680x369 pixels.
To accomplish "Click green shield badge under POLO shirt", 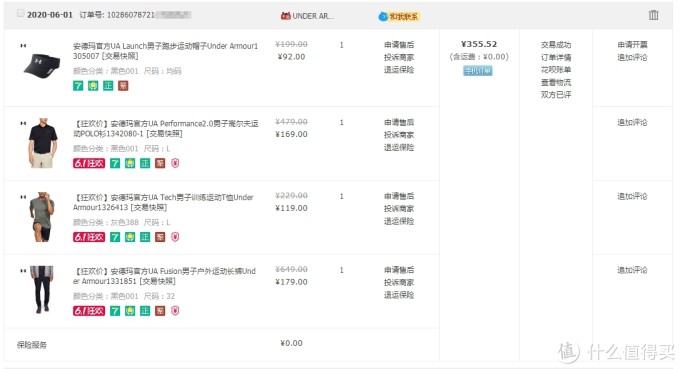I will point(130,163).
